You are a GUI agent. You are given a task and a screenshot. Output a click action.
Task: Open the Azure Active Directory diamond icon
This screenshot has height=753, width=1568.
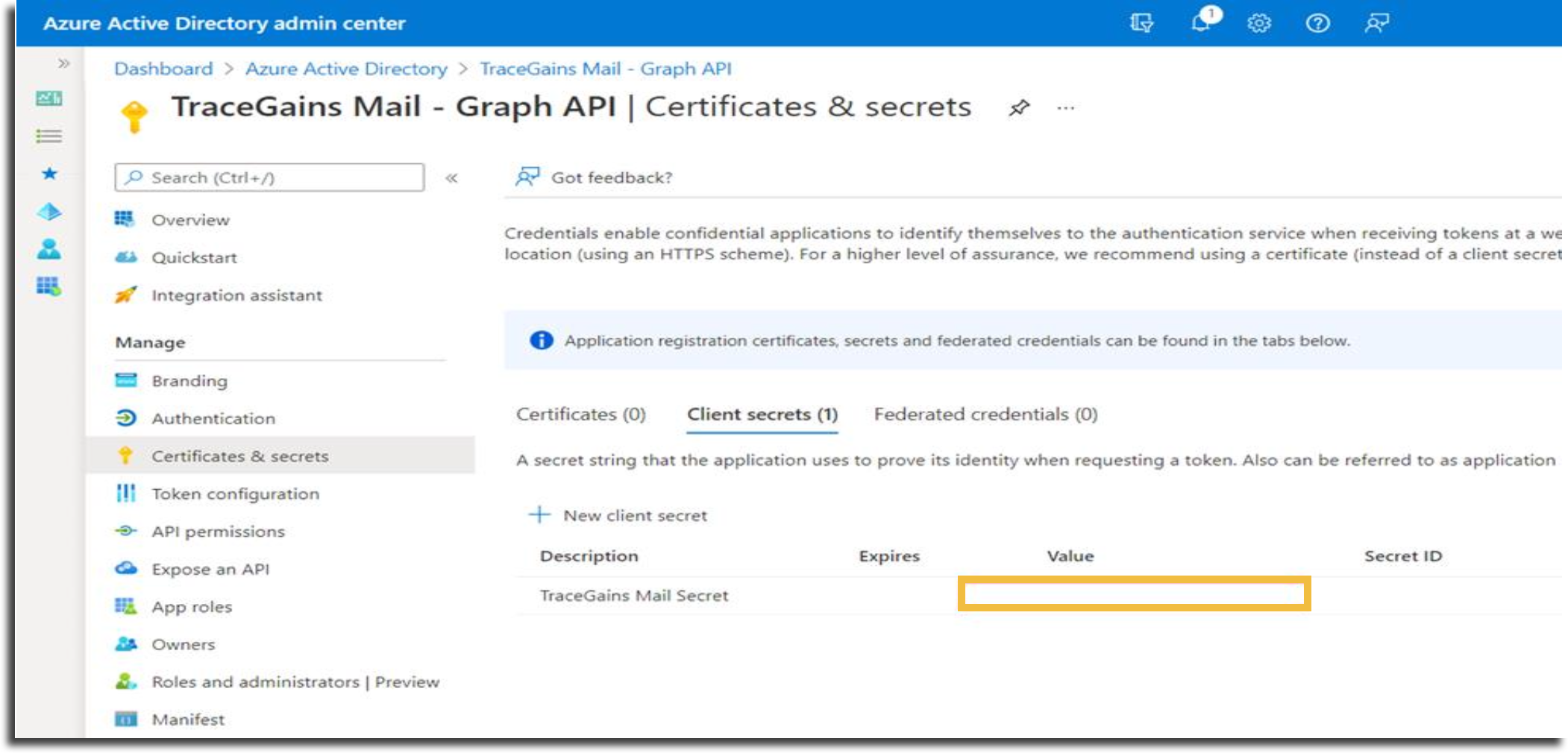[x=49, y=212]
